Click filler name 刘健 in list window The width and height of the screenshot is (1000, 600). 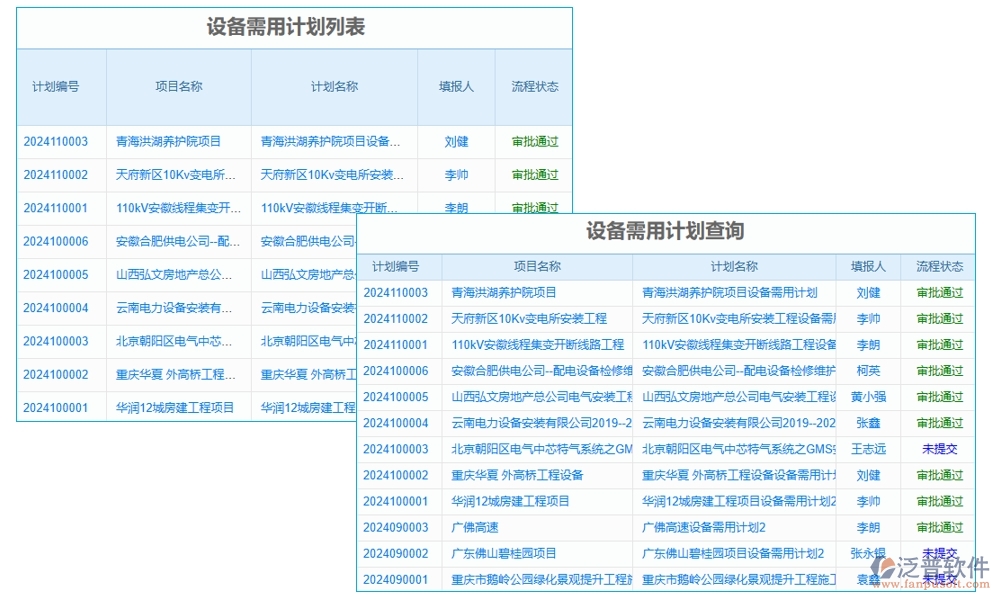455,141
